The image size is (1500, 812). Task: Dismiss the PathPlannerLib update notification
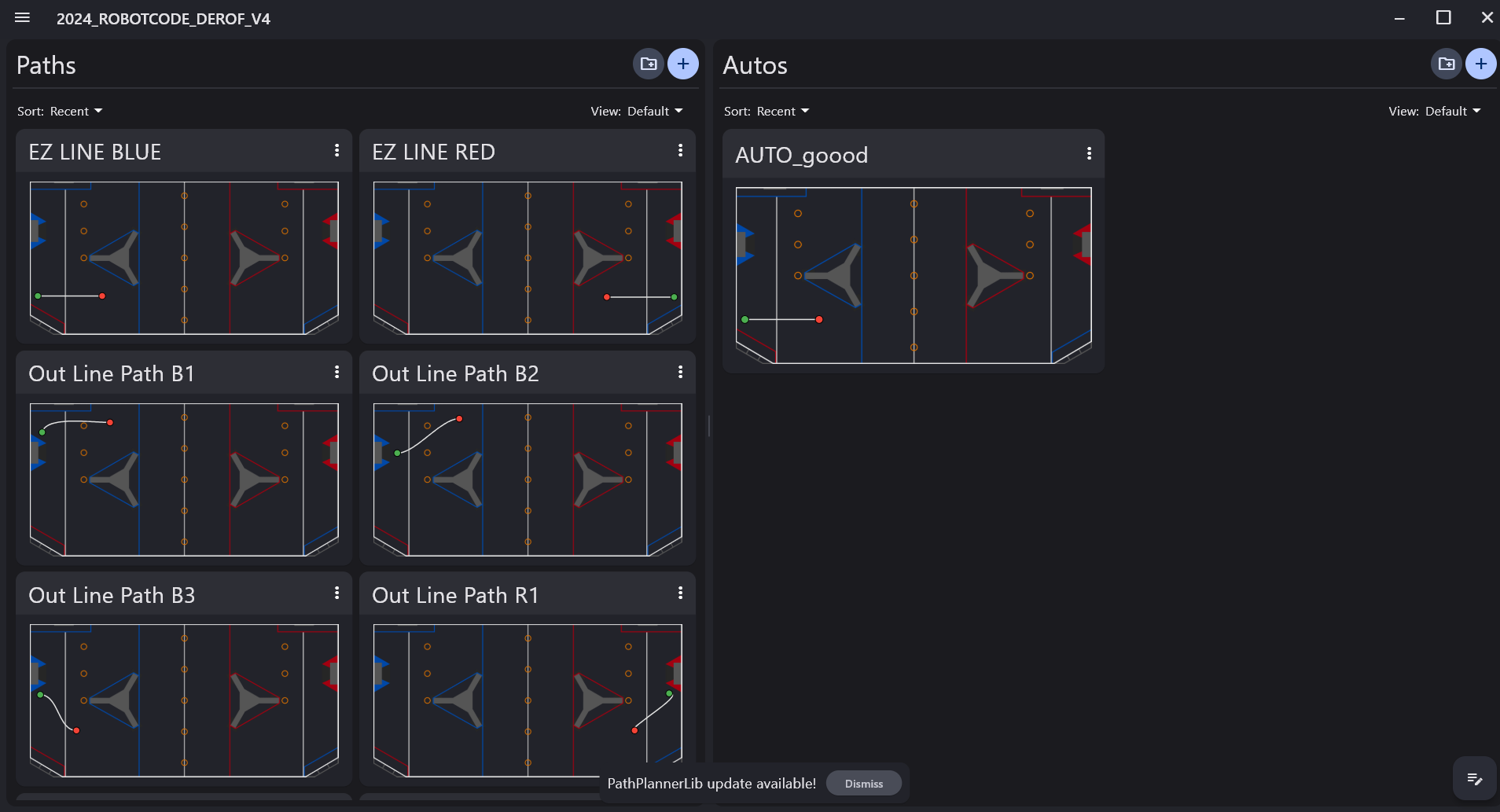point(863,784)
